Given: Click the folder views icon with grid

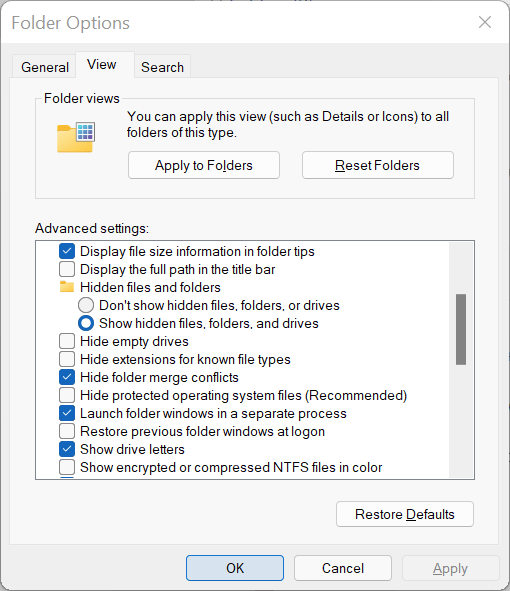Looking at the screenshot, I should 76,137.
